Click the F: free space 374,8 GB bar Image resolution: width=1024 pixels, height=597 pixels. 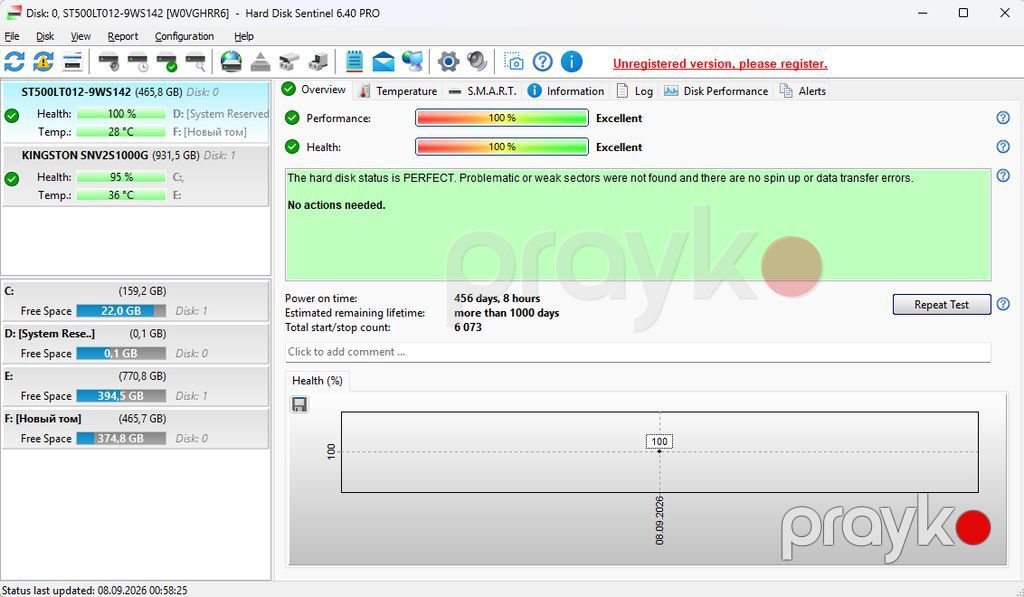[121, 438]
